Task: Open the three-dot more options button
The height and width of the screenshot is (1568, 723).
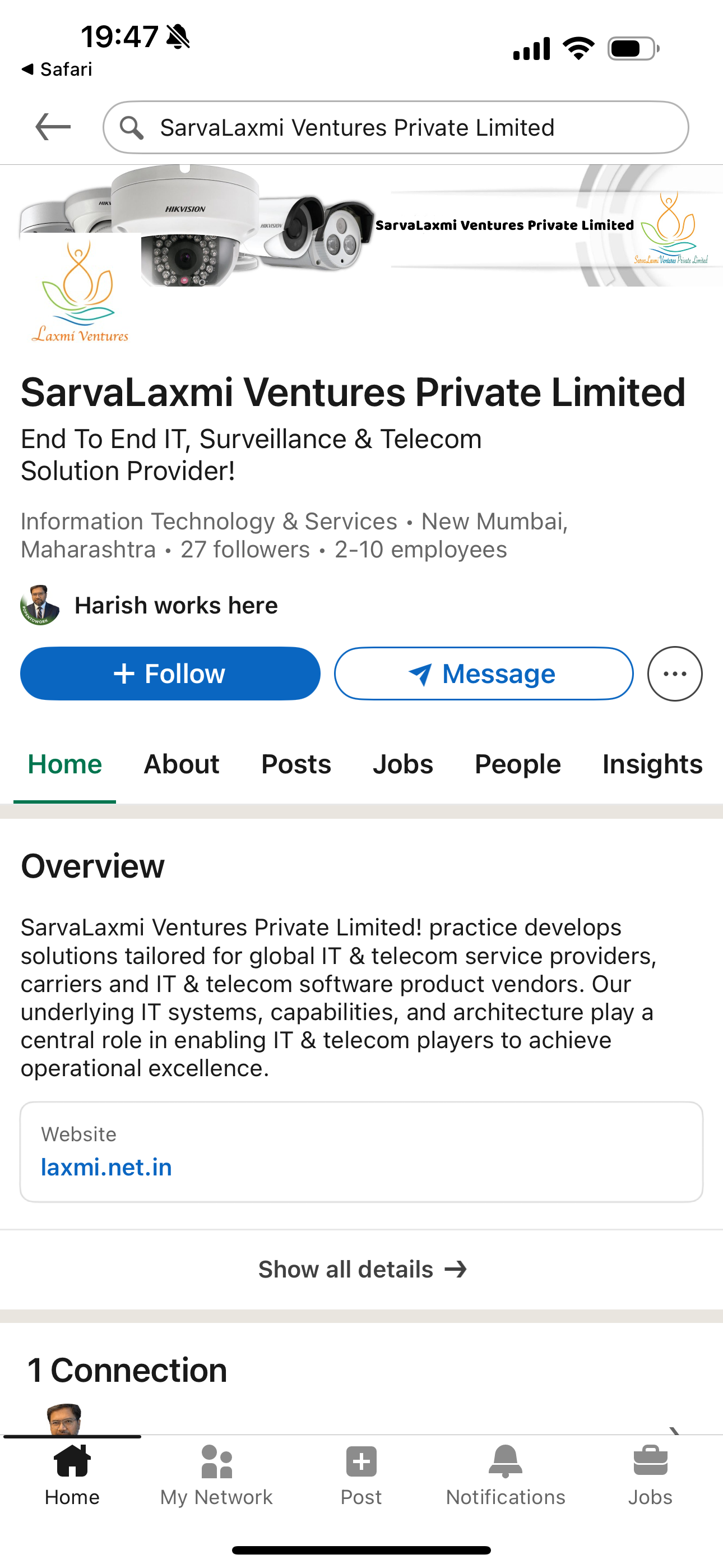Action: 674,674
